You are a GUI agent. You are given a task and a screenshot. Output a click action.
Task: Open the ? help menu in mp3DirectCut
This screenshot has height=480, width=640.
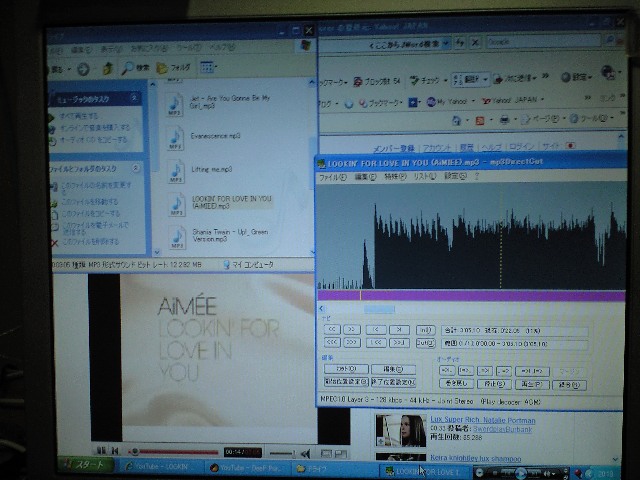coord(476,176)
